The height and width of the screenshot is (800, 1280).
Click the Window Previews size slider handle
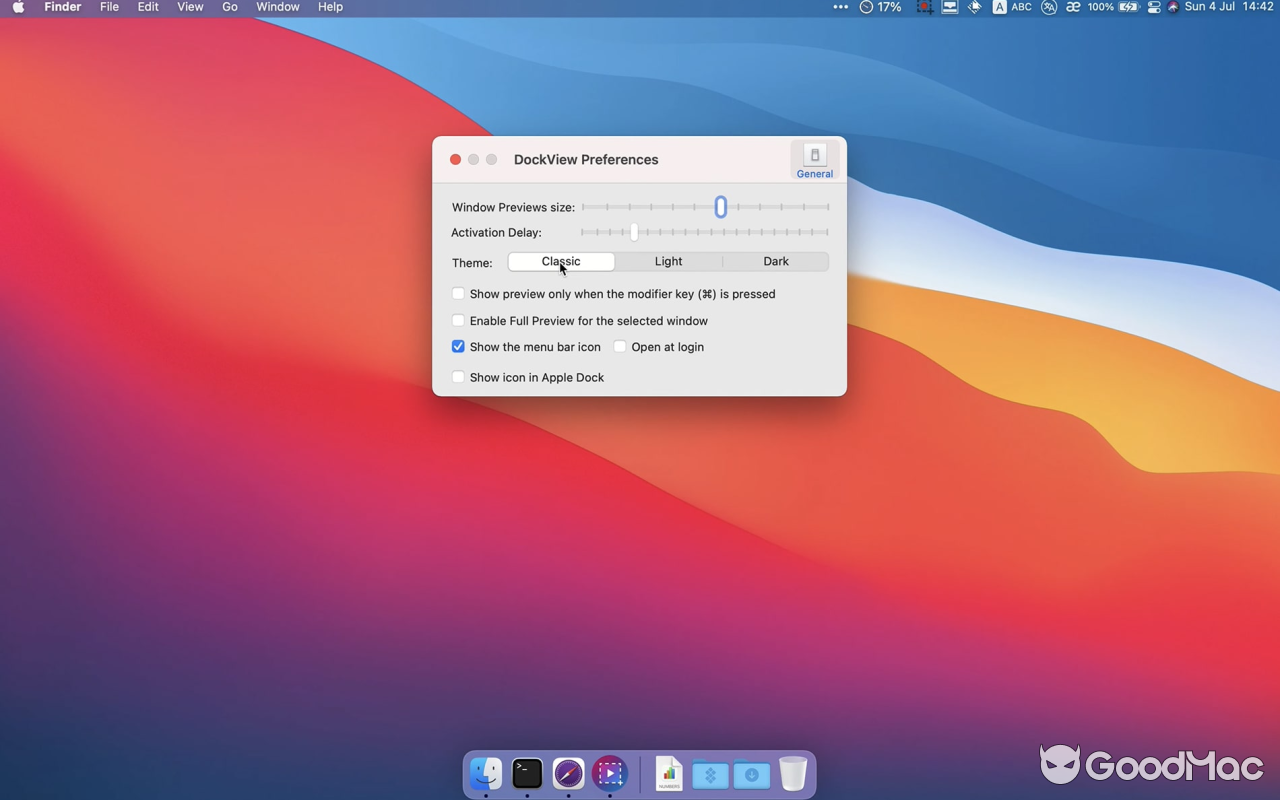720,206
